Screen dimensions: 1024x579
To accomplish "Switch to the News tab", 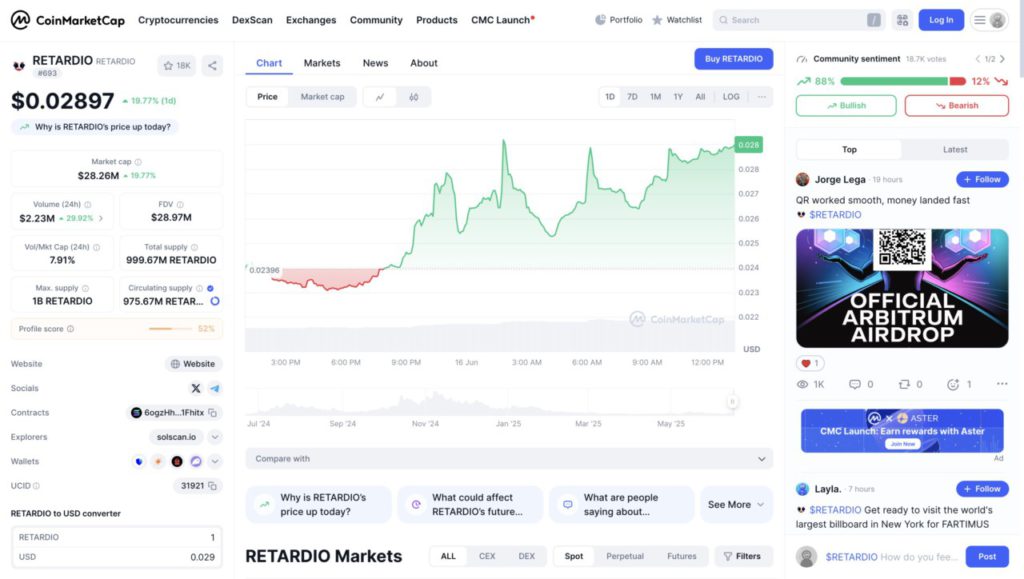I will [x=376, y=63].
